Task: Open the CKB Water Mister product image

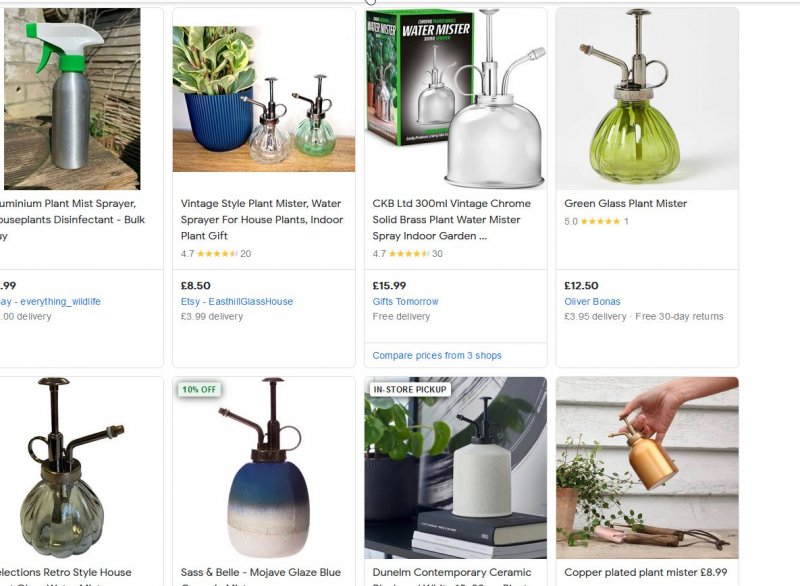Action: [x=456, y=98]
